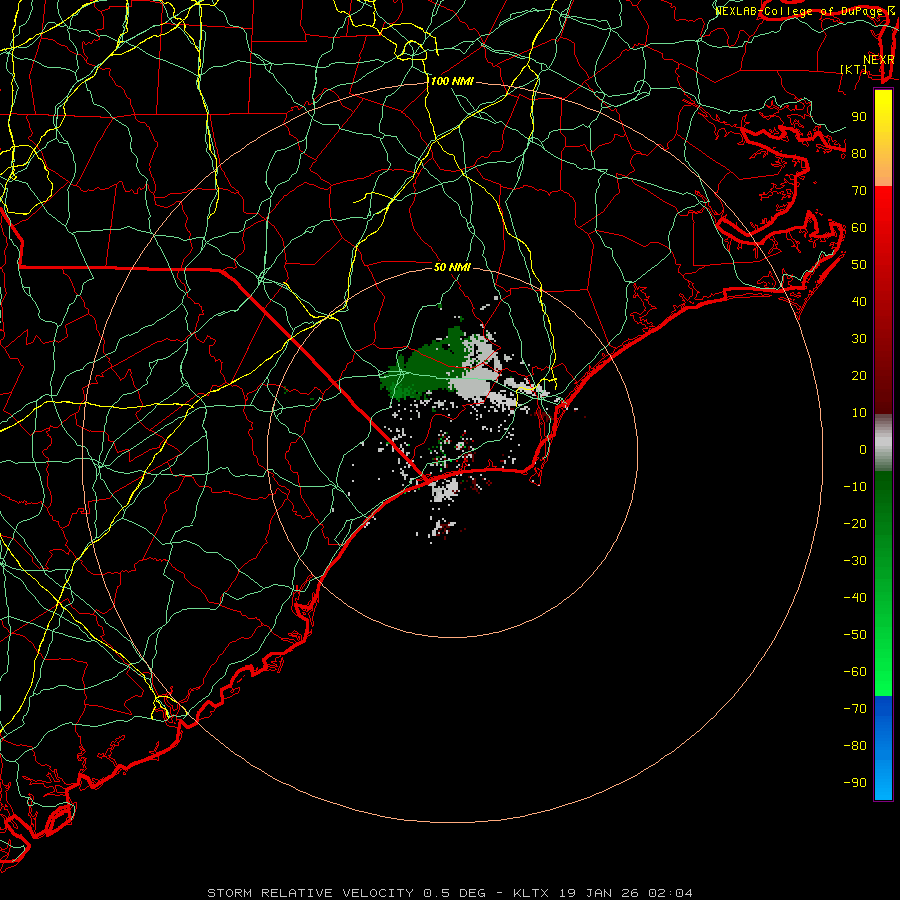The width and height of the screenshot is (900, 900).
Task: Click the 0 value on velocity scale
Action: 863,450
